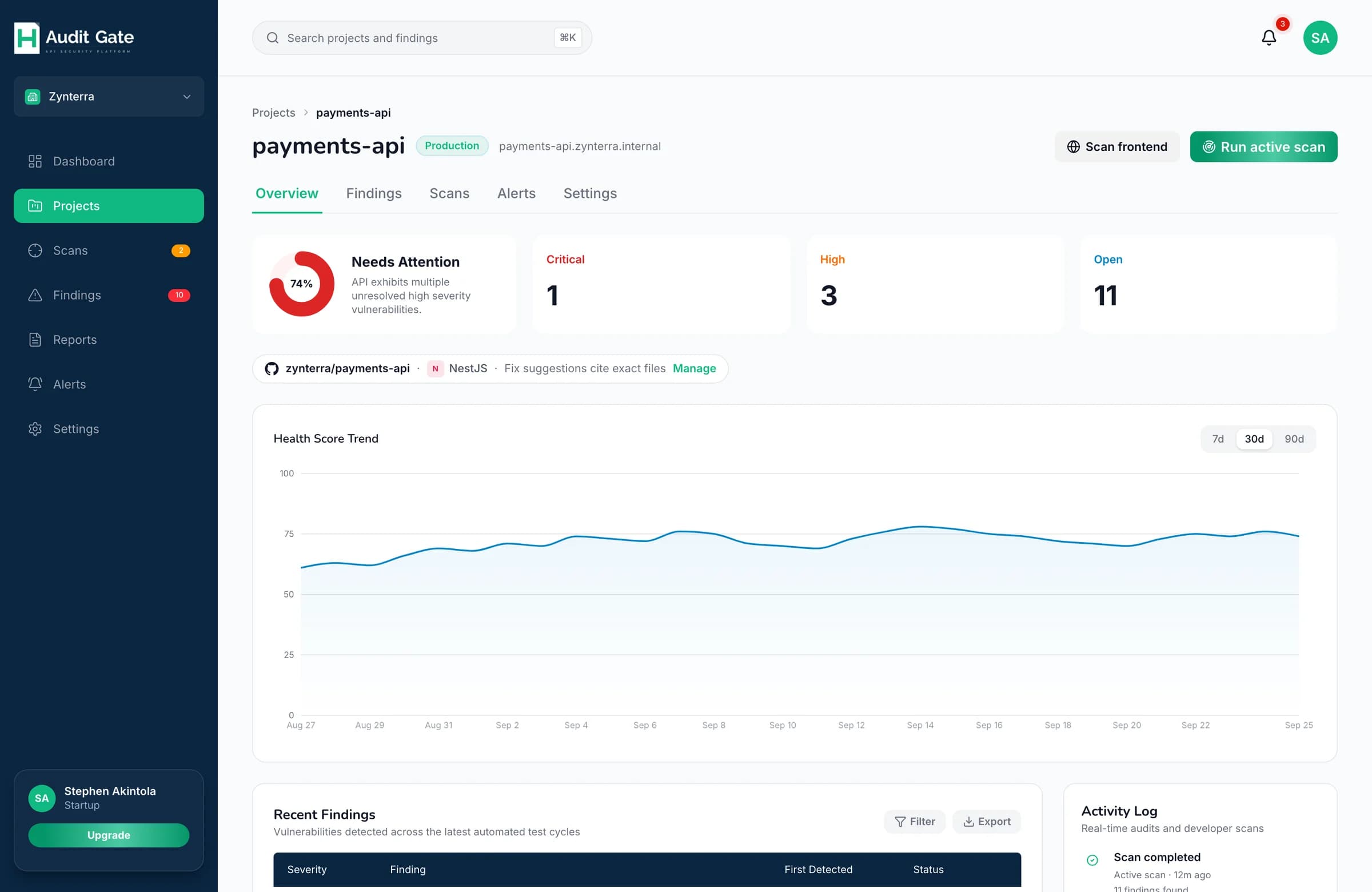Click the Audit Gate logo
This screenshot has width=1372, height=892.
tap(74, 38)
